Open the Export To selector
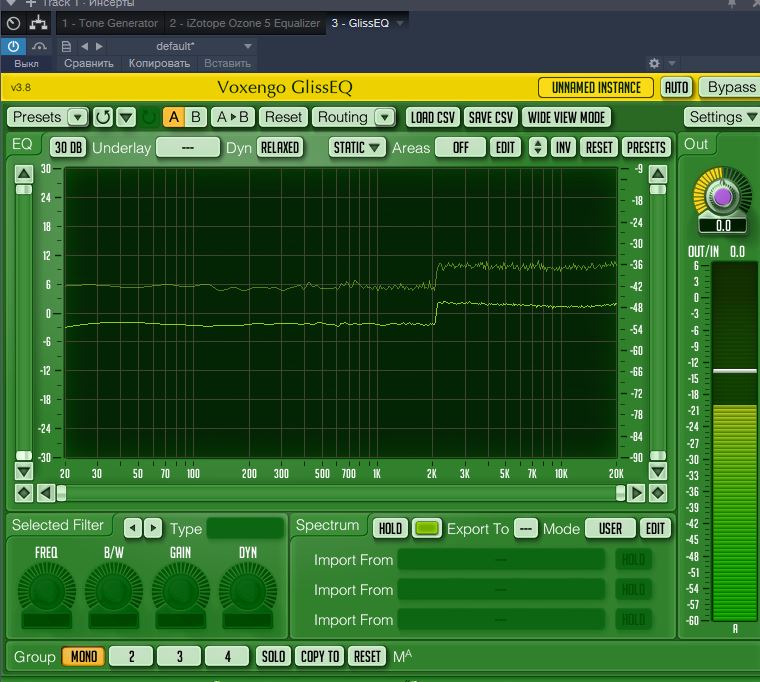 point(526,528)
